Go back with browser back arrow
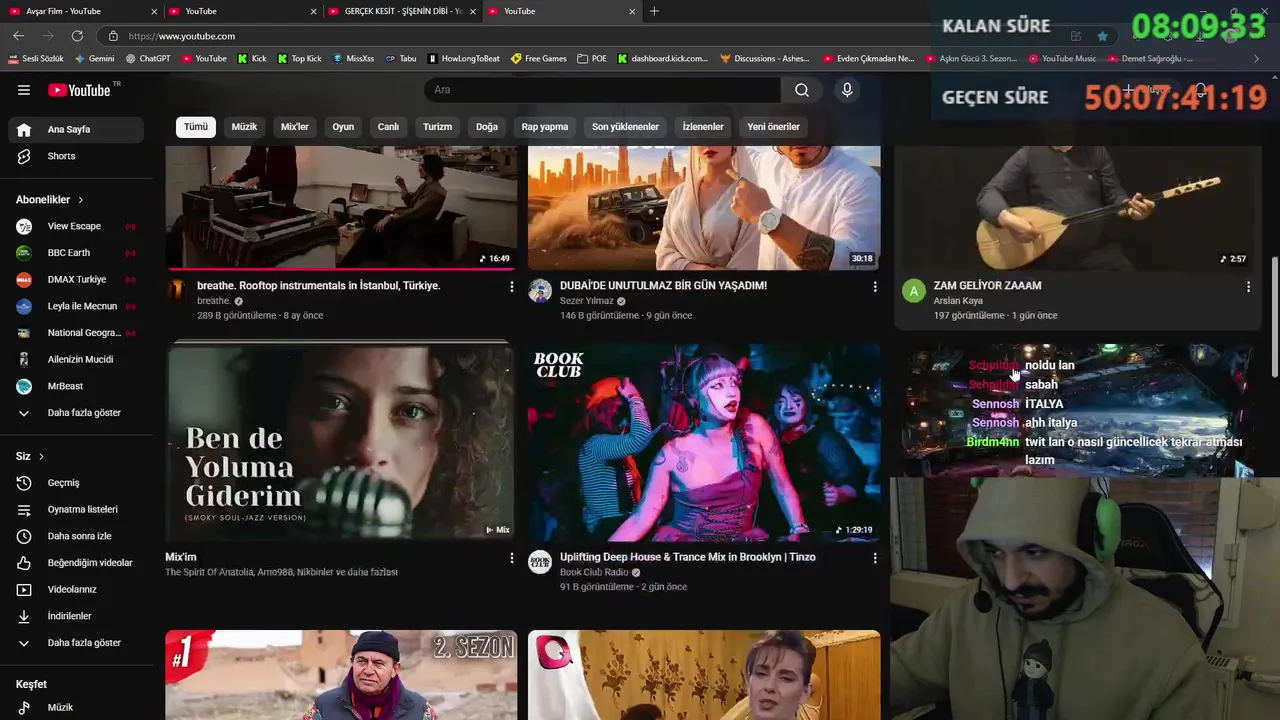Screen dimensions: 1280x720 pos(18,36)
